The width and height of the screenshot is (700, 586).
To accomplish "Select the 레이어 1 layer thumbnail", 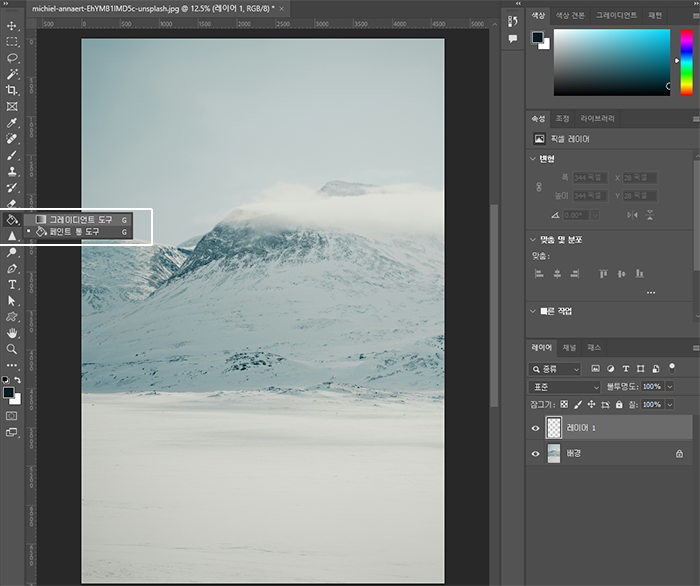I will click(554, 428).
